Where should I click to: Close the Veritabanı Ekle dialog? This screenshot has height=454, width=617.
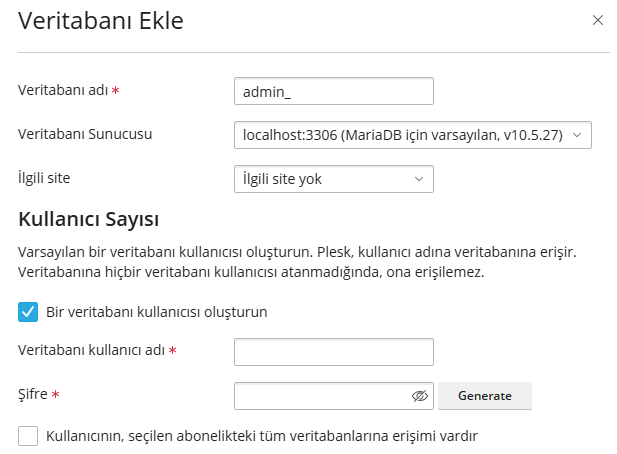pos(598,20)
